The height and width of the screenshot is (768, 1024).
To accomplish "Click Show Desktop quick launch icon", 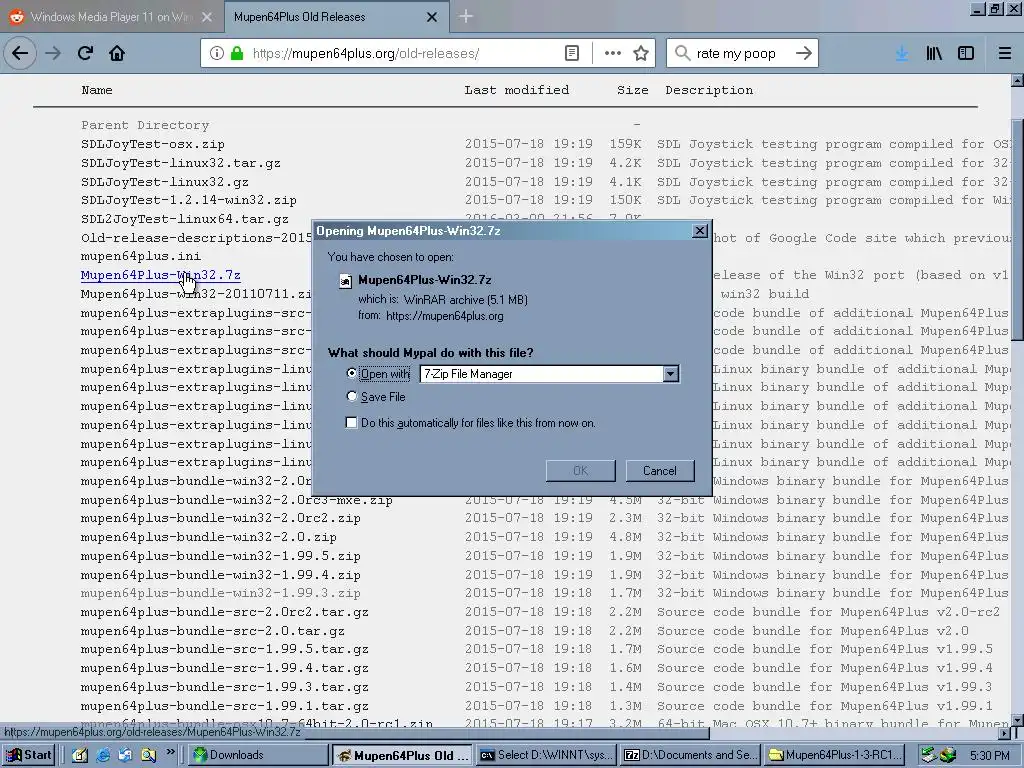I will (x=80, y=755).
